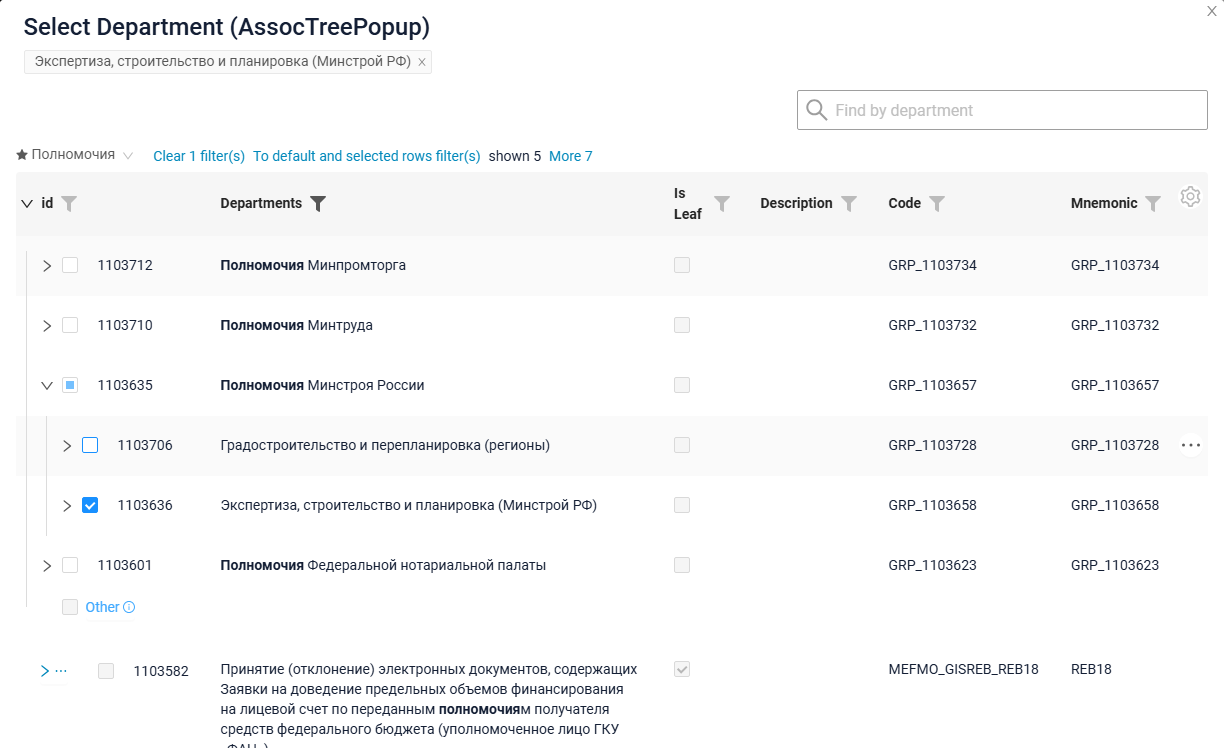This screenshot has height=748, width=1224.
Task: Expand row 1103582 using blue chevron
Action: [44, 671]
